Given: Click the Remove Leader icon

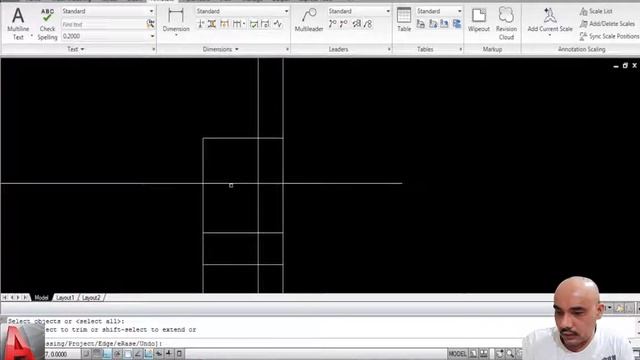Looking at the screenshot, I should tap(344, 24).
